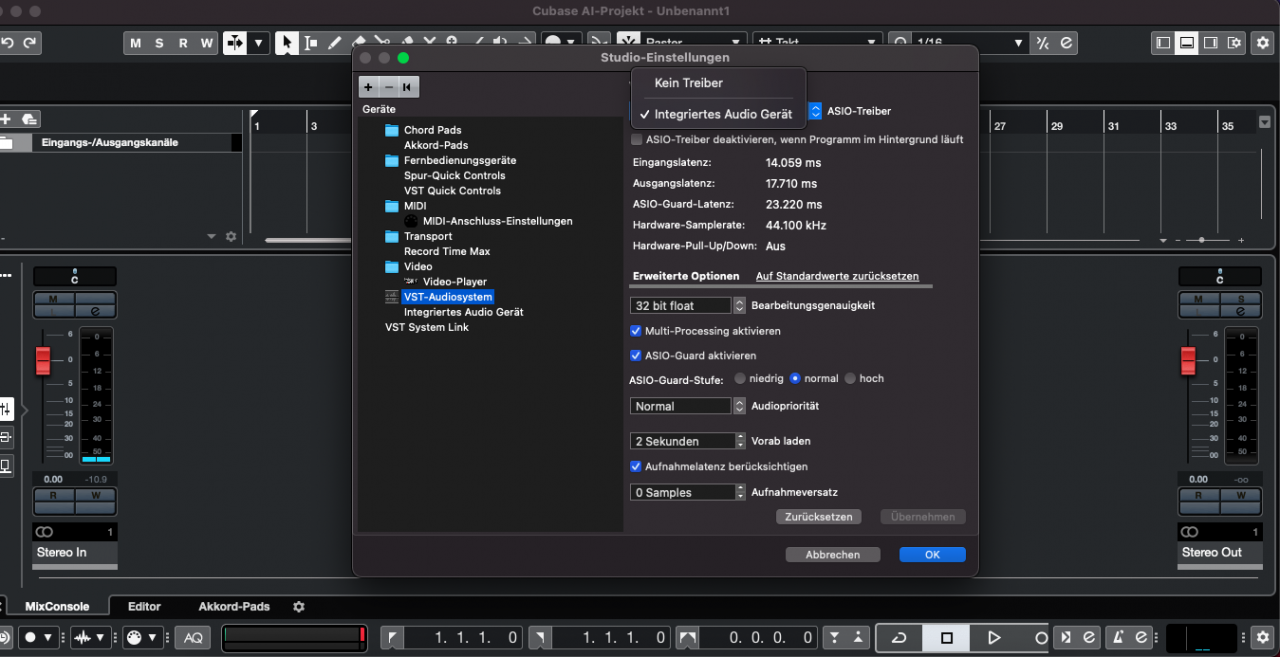Open quantize panel via the e icon

click(x=1066, y=43)
